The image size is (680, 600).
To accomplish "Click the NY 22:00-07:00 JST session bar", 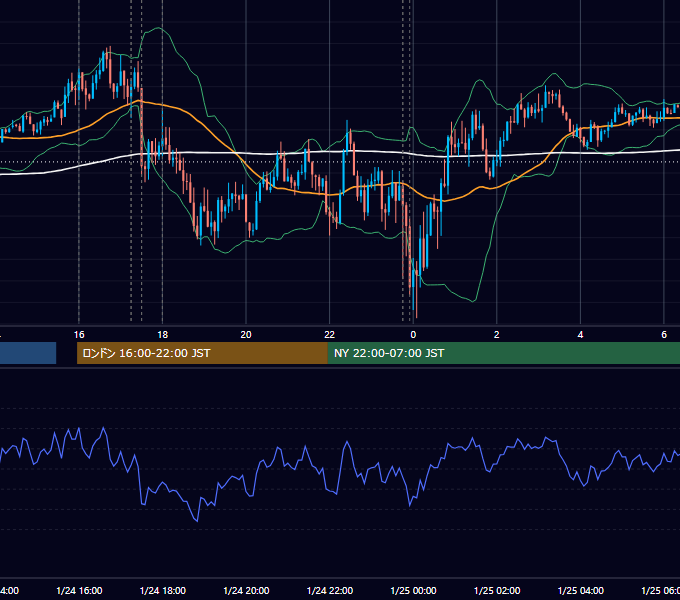I will pos(504,353).
